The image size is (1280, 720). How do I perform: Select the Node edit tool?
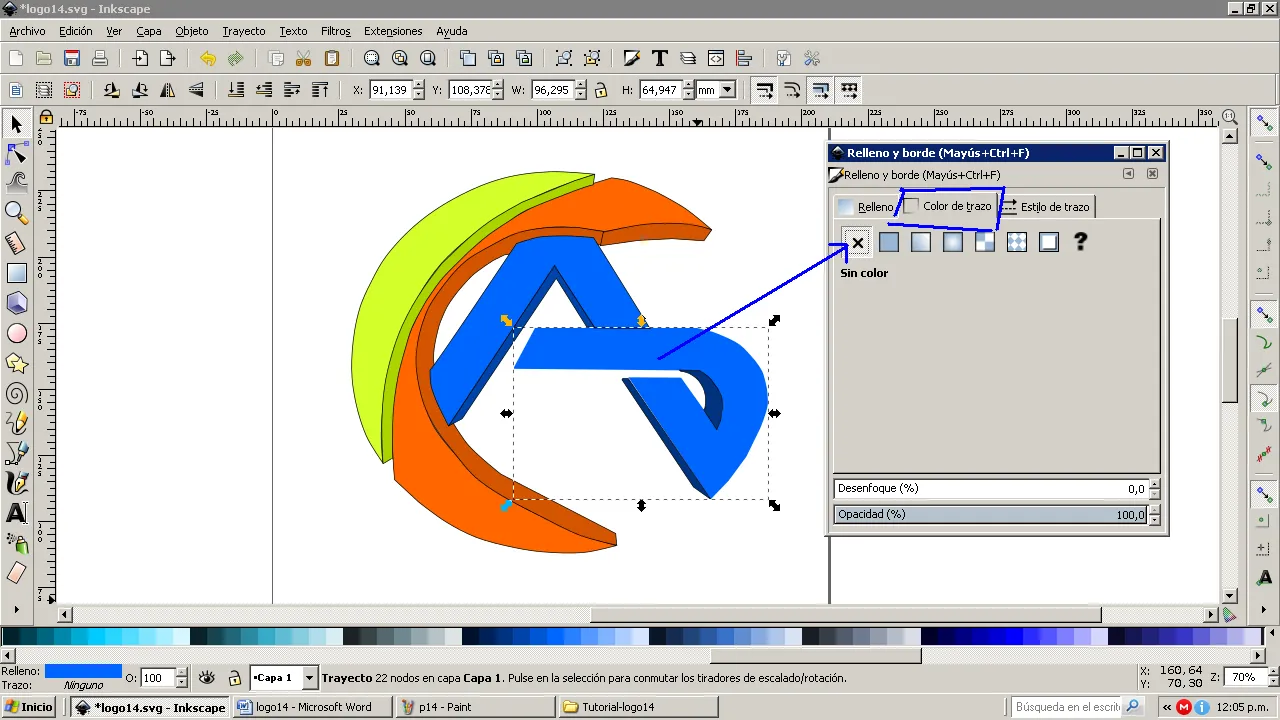16,153
